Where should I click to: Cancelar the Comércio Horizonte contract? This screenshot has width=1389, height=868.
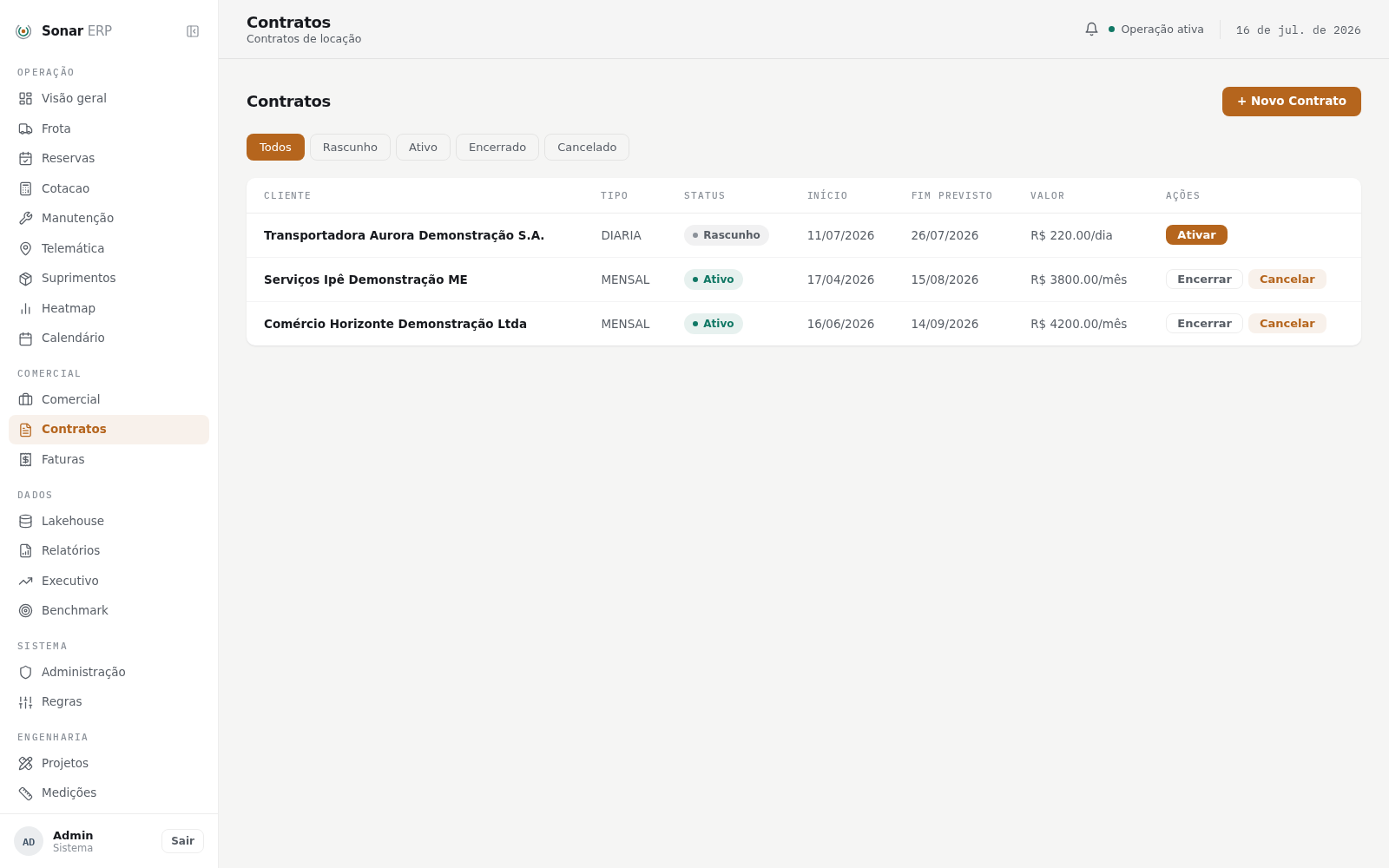click(x=1287, y=324)
